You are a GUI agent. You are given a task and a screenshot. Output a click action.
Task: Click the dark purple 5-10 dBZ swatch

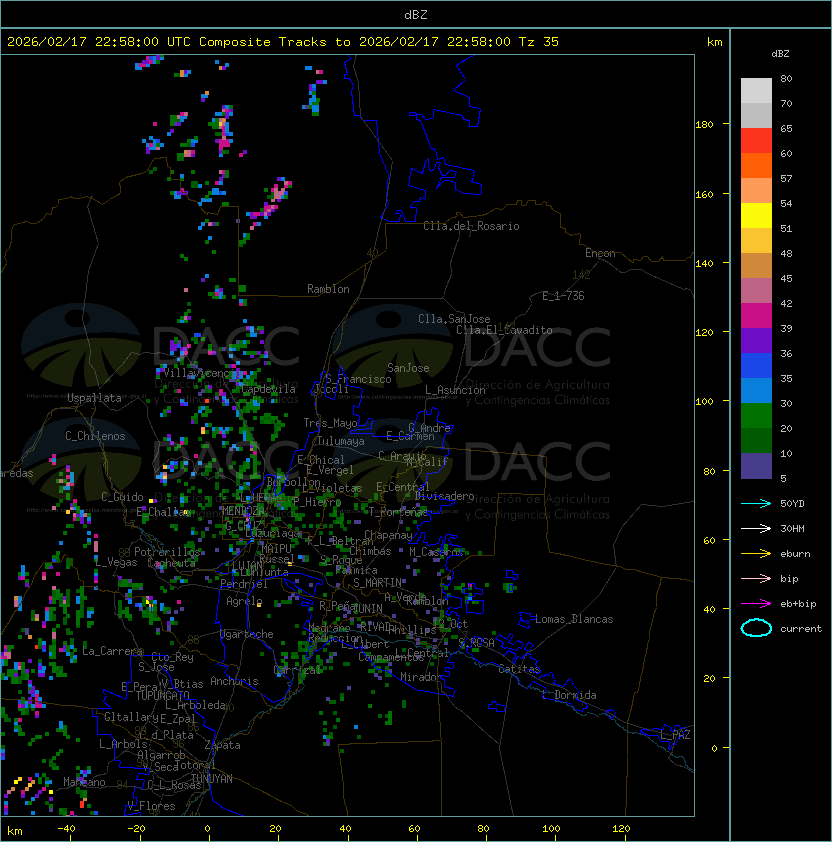pyautogui.click(x=756, y=466)
